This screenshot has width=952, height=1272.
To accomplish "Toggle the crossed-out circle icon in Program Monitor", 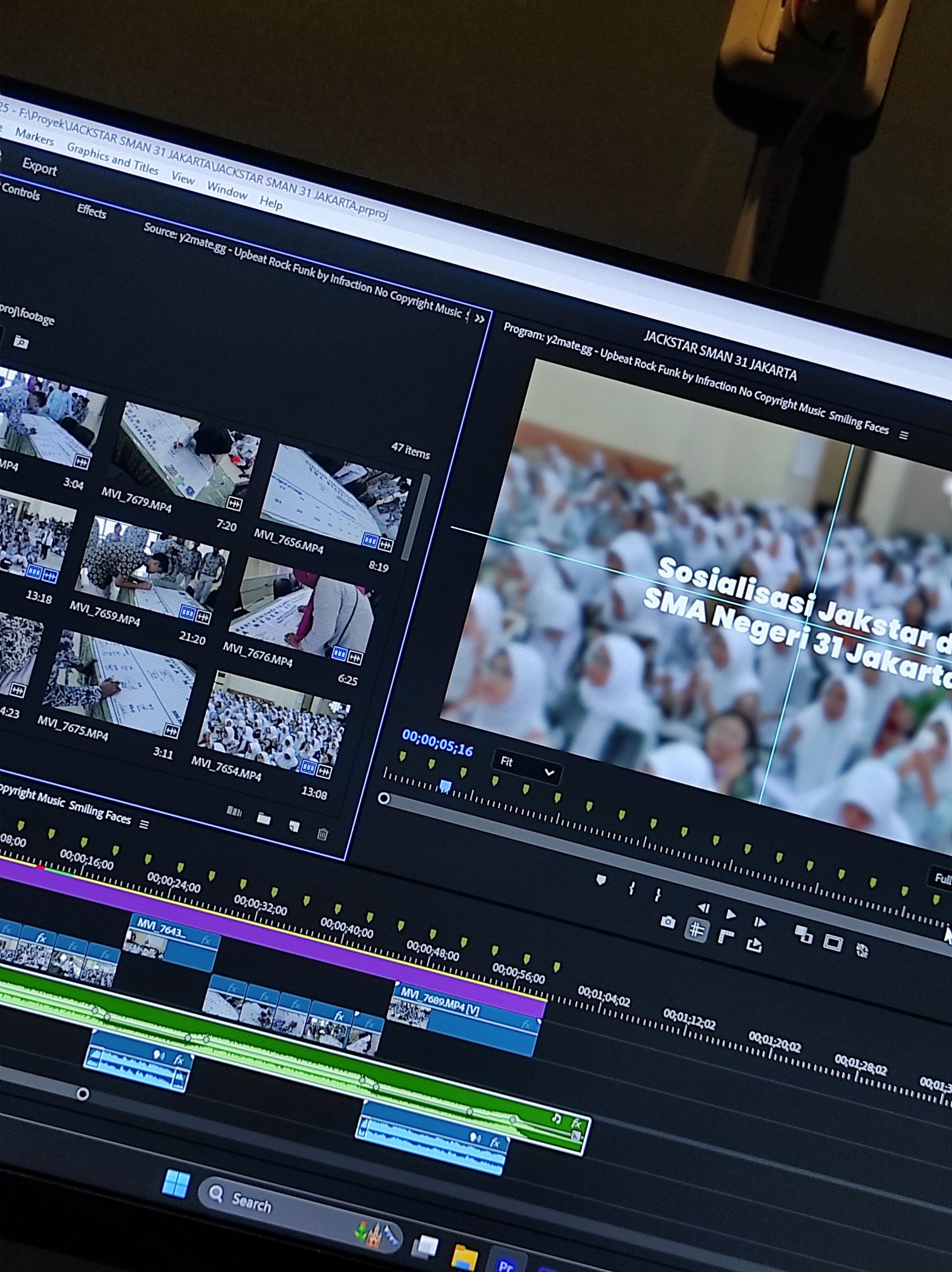I will (862, 951).
